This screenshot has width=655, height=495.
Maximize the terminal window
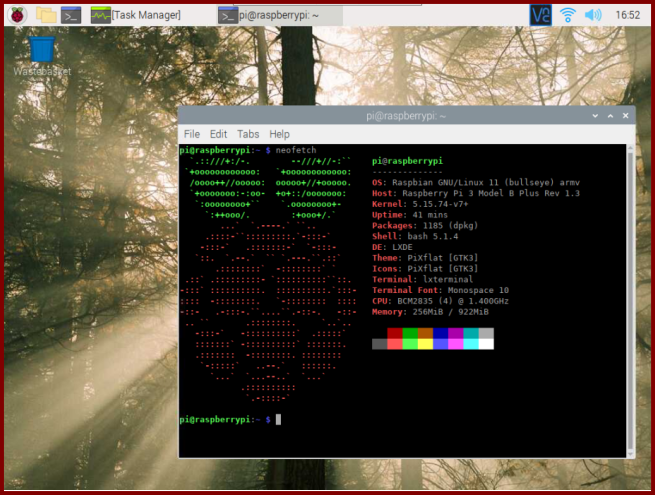tap(610, 116)
